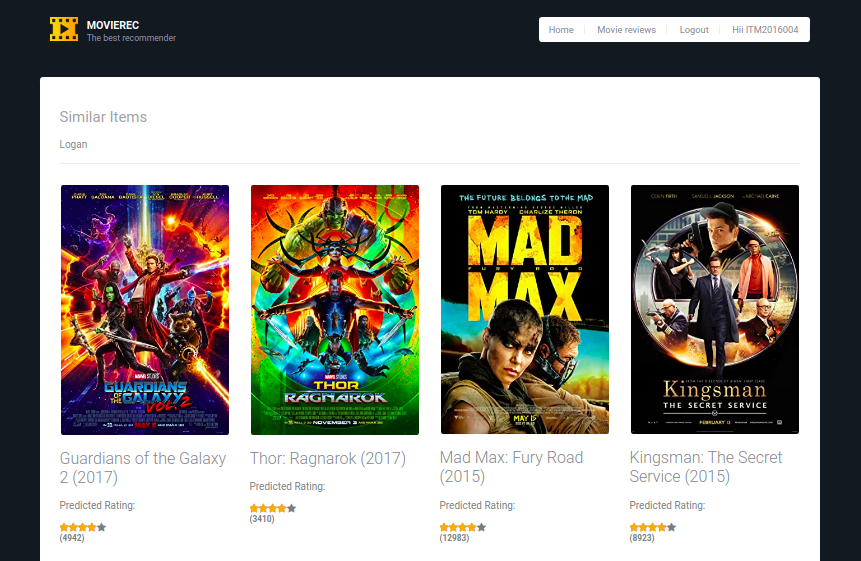Click the MovieRec film-strip logo icon
861x561 pixels.
click(x=64, y=29)
